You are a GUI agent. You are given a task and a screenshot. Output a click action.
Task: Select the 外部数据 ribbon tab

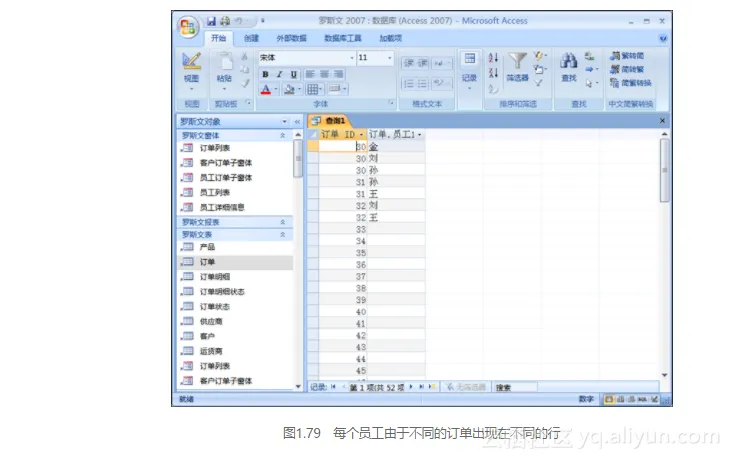coord(291,38)
